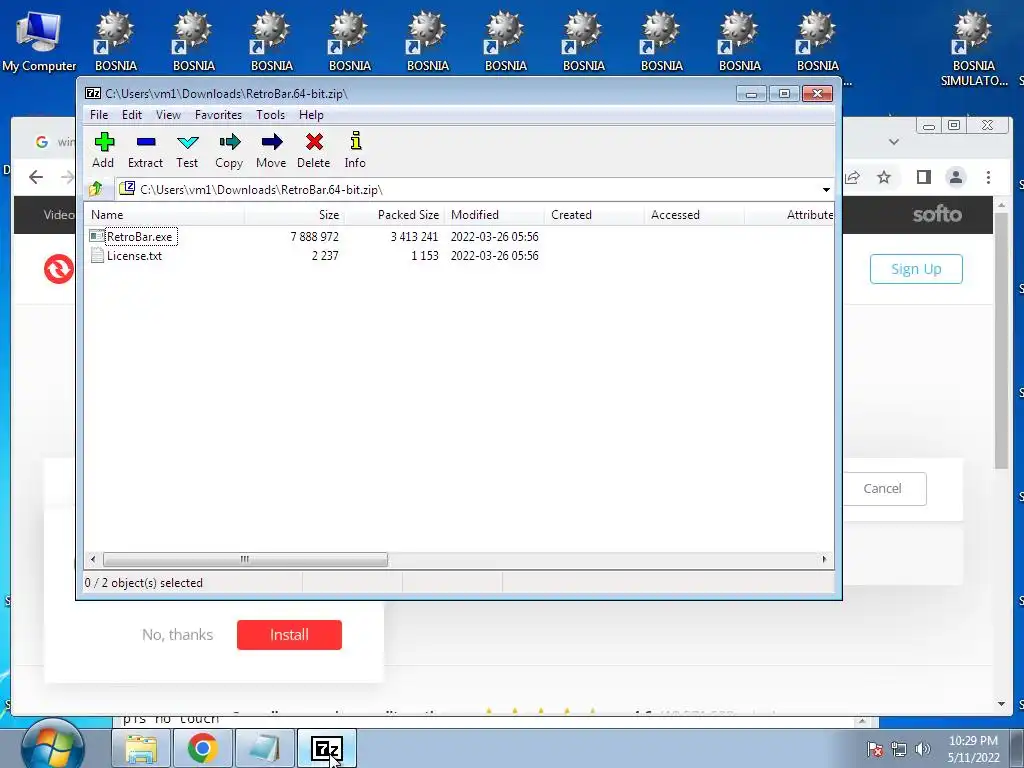The width and height of the screenshot is (1024, 768).
Task: Sort by the Accessed column header
Action: [x=694, y=215]
